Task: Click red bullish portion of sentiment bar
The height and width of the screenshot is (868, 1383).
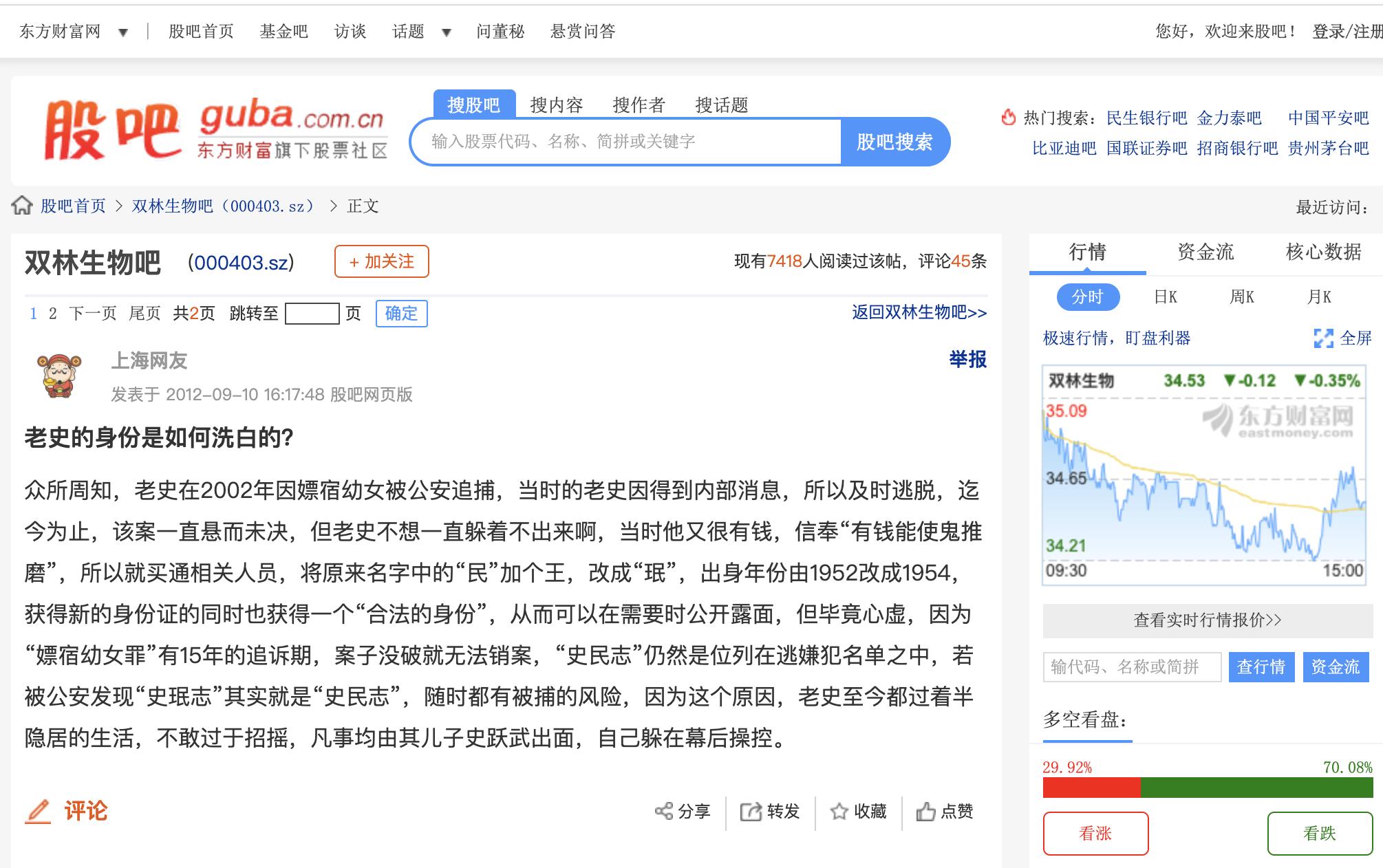Action: (x=1092, y=788)
